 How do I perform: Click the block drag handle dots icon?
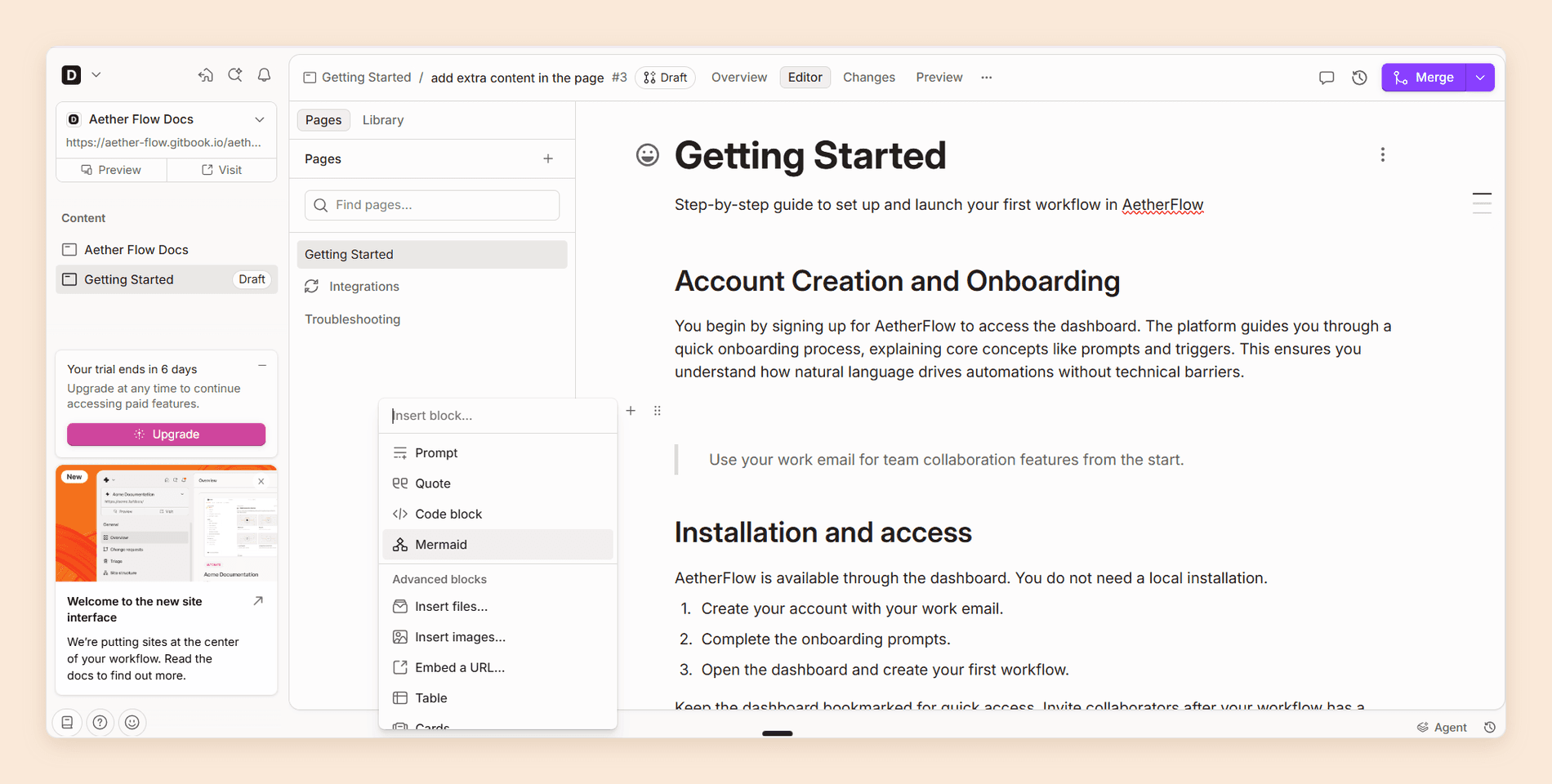point(658,411)
